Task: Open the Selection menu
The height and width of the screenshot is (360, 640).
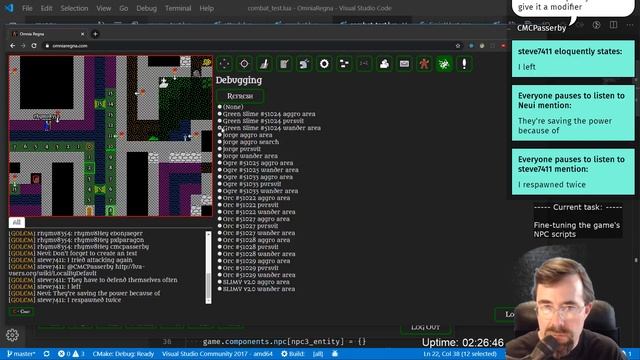Action: click(74, 8)
